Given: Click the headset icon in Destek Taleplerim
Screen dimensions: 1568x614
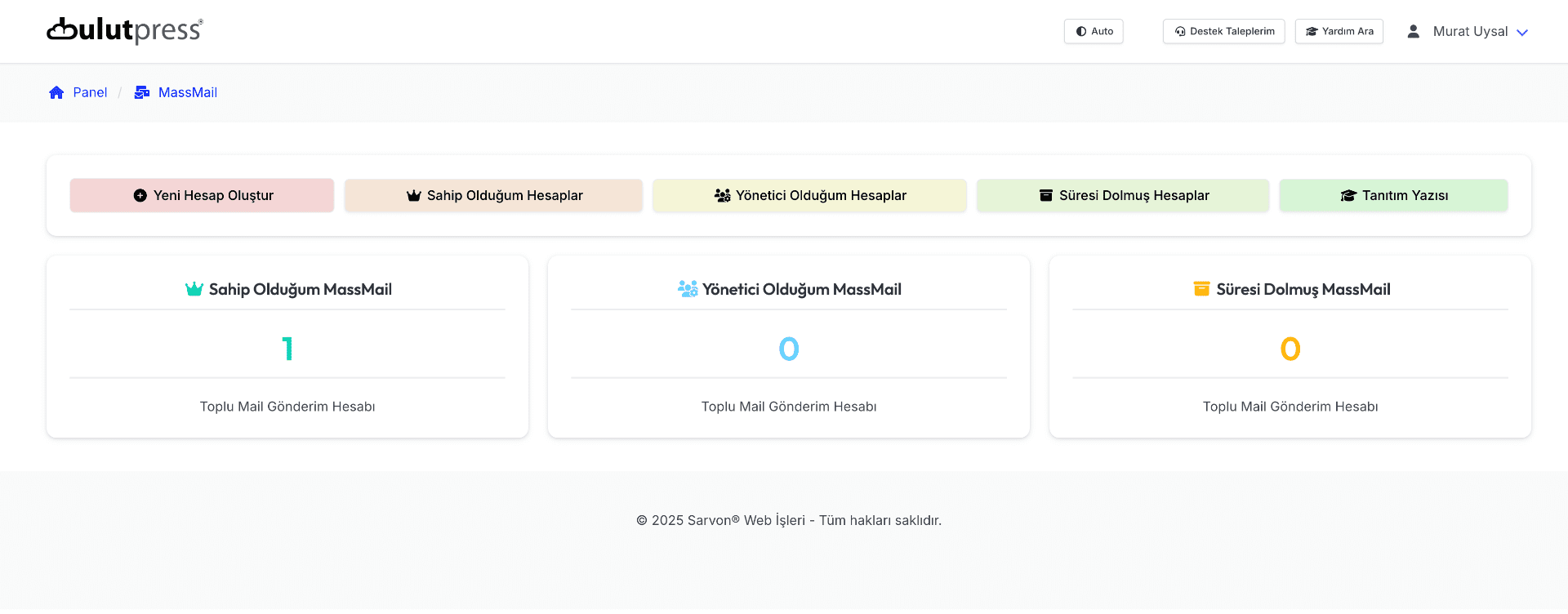Looking at the screenshot, I should pyautogui.click(x=1180, y=32).
